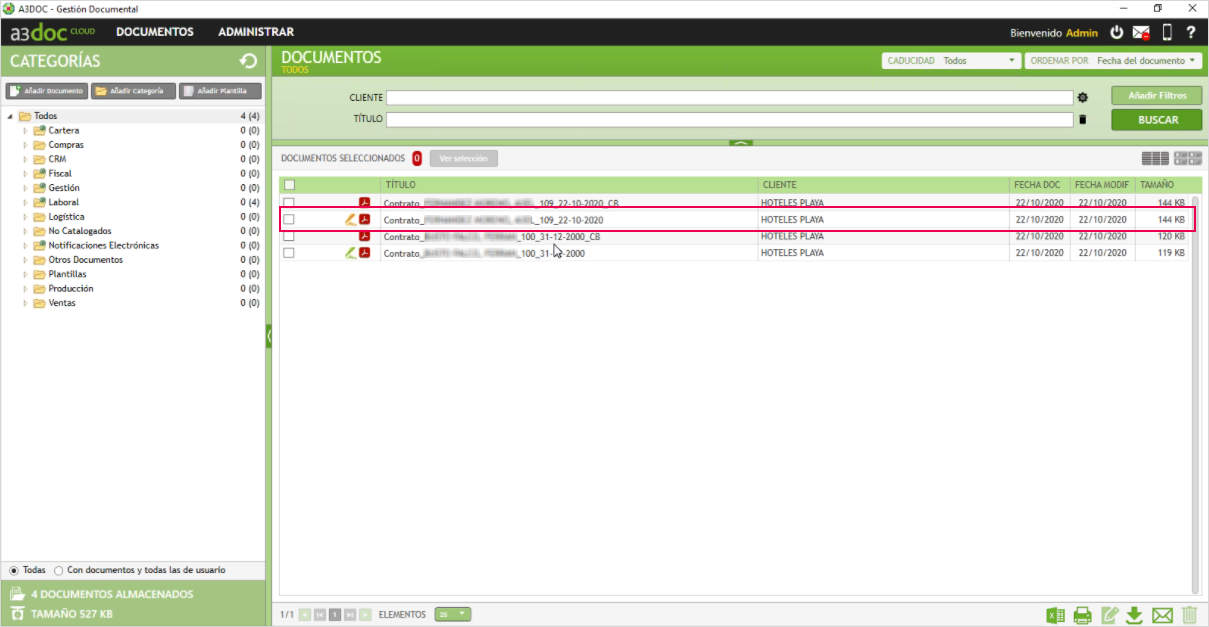Click PDF icon of Contrato 100_31-12-2000 row

(365, 253)
